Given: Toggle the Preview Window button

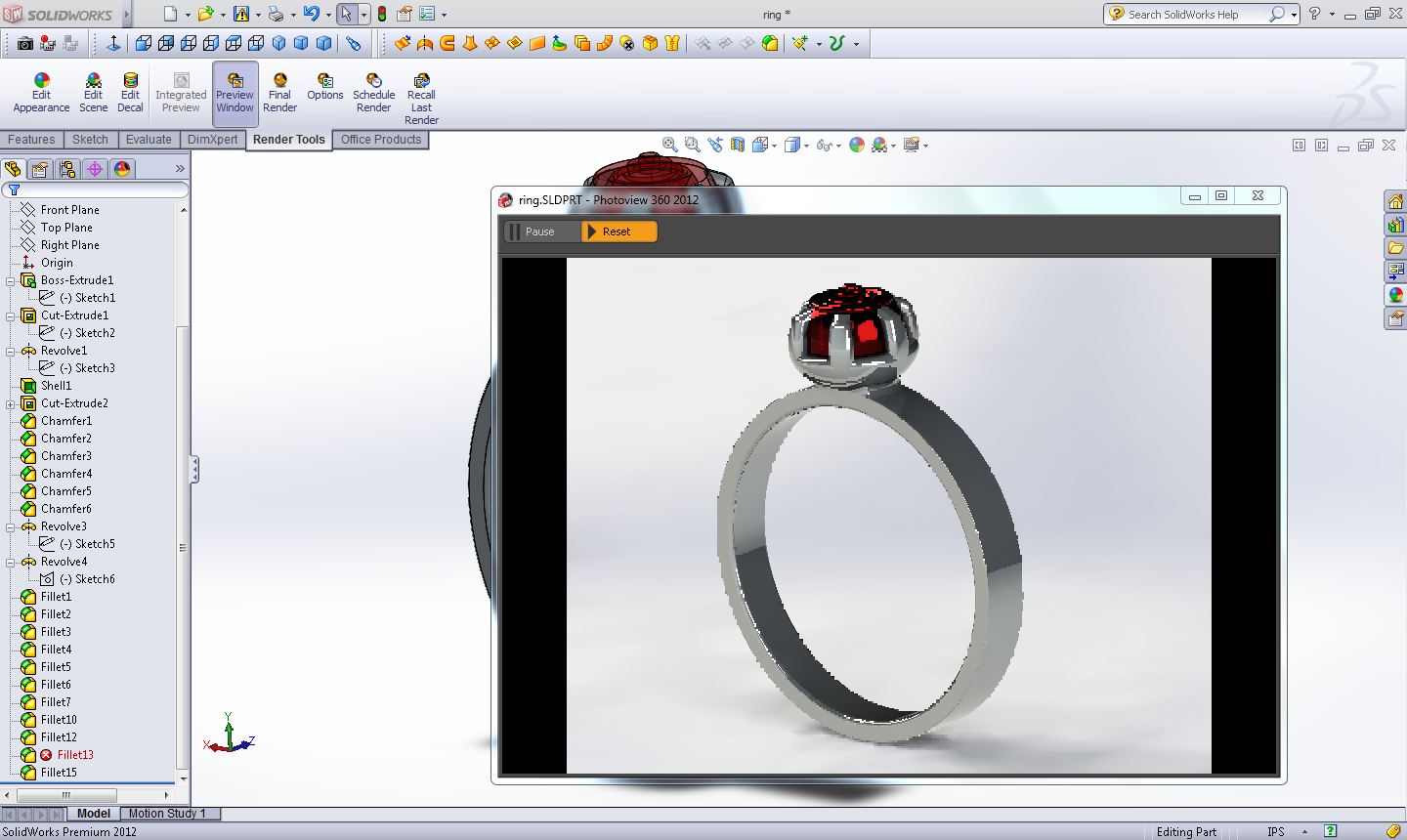Looking at the screenshot, I should [x=234, y=93].
